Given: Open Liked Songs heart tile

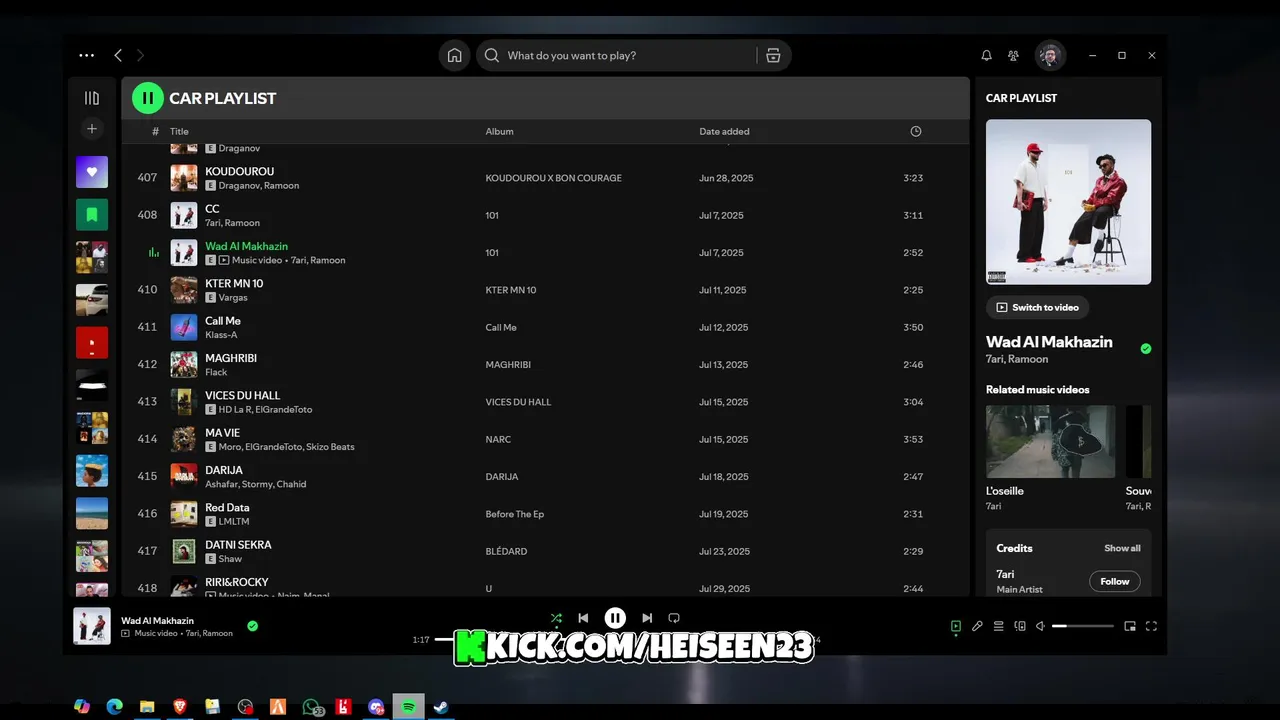Looking at the screenshot, I should tap(92, 172).
